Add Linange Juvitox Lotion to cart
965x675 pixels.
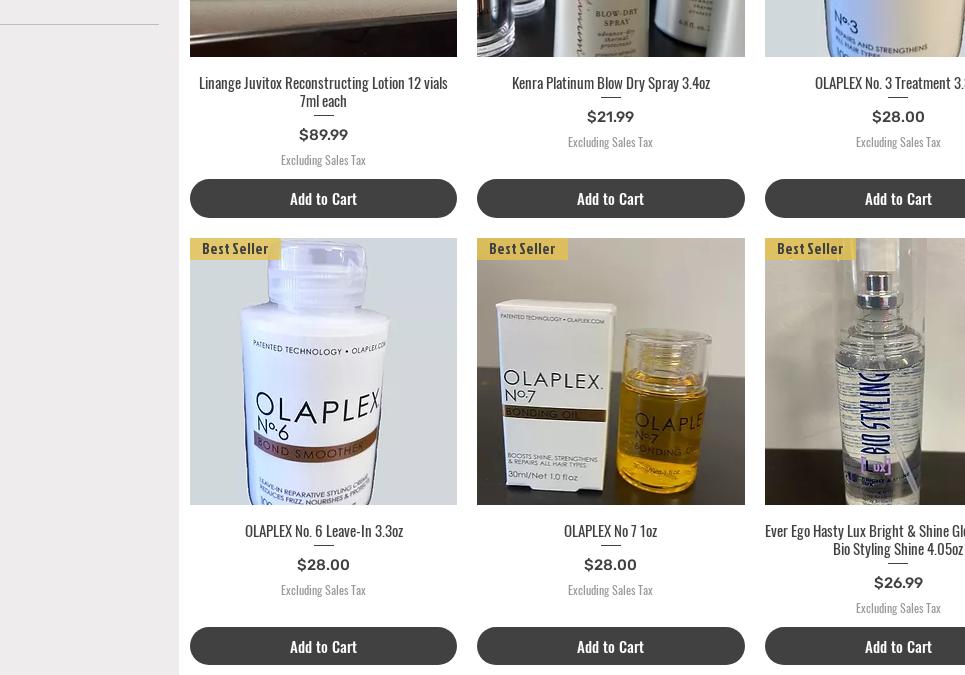[x=323, y=199]
